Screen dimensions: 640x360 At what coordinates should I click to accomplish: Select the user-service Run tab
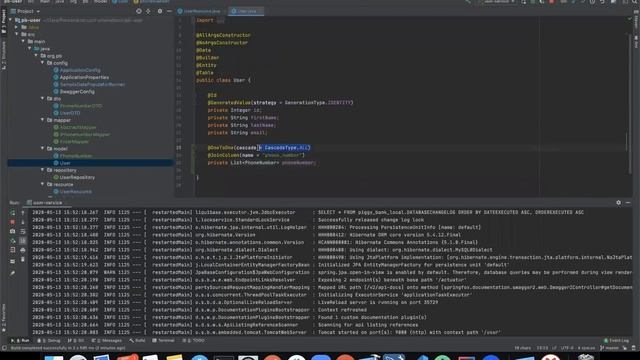(44, 202)
